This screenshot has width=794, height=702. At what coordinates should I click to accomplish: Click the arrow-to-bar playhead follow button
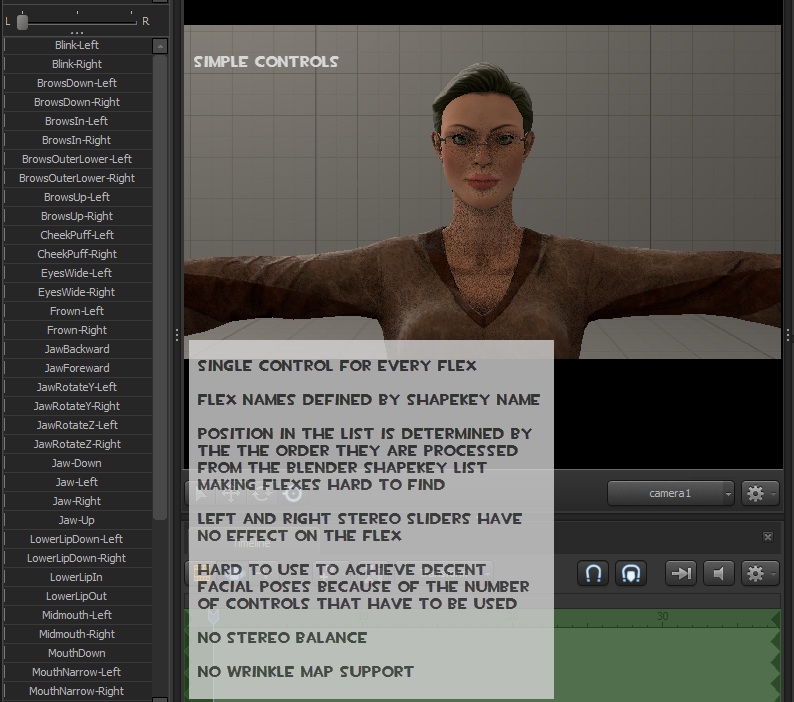681,573
